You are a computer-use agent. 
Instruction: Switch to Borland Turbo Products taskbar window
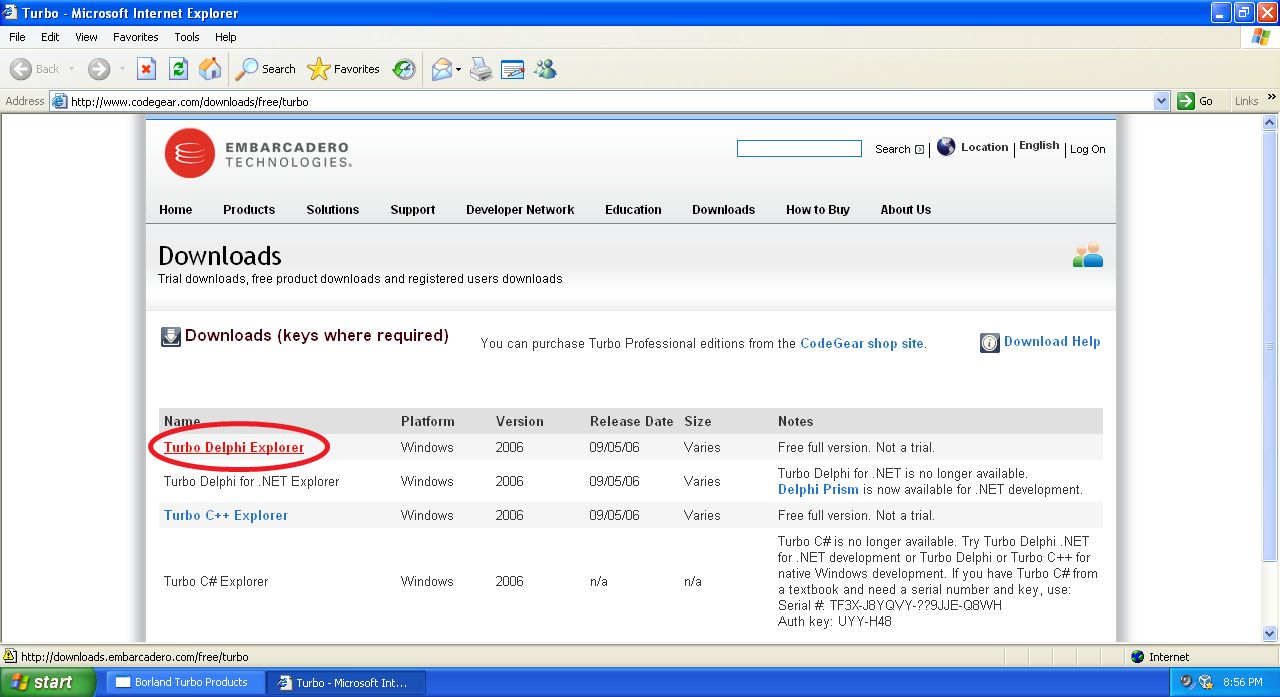pyautogui.click(x=186, y=682)
